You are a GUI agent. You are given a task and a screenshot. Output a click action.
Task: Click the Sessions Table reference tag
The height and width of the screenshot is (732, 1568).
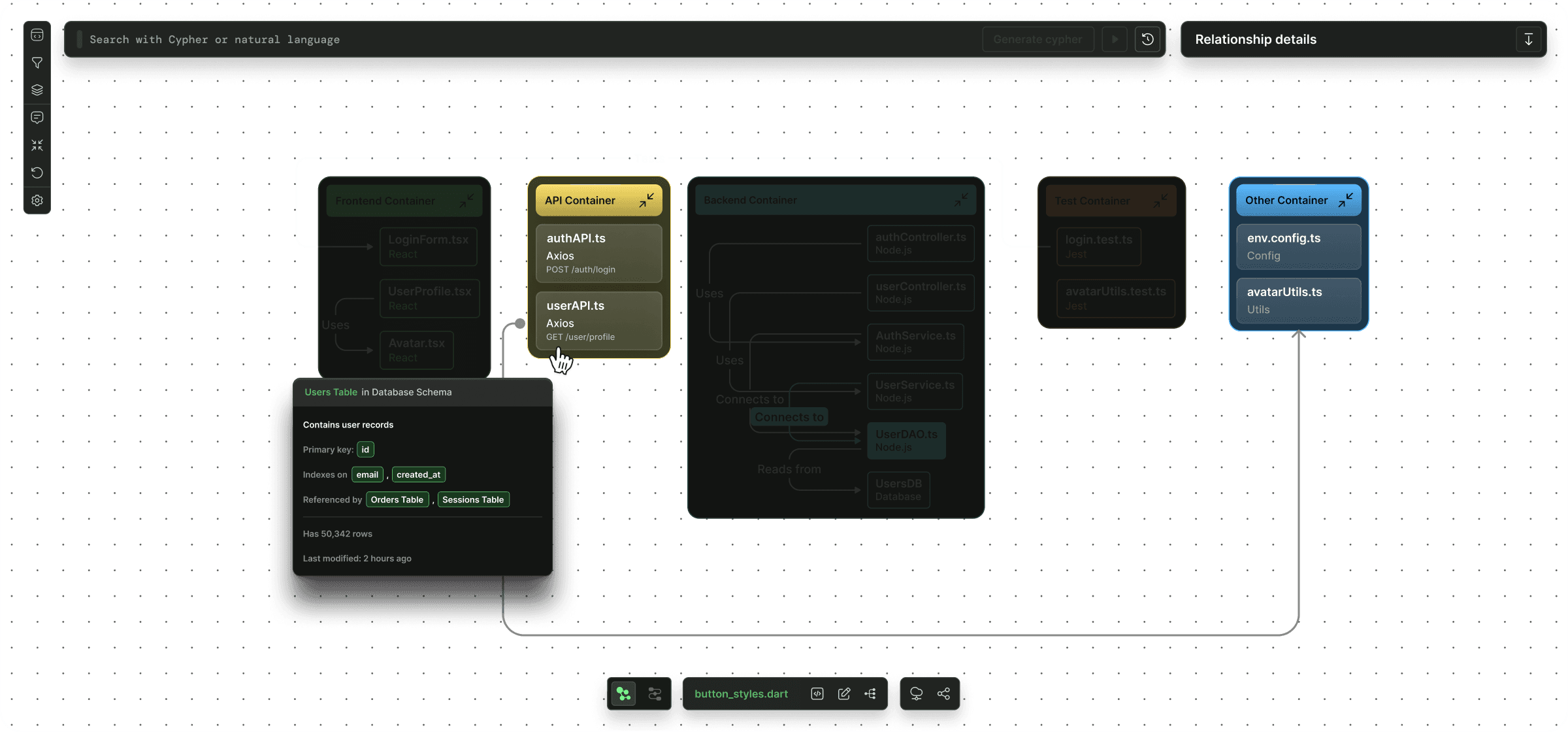[x=473, y=500]
